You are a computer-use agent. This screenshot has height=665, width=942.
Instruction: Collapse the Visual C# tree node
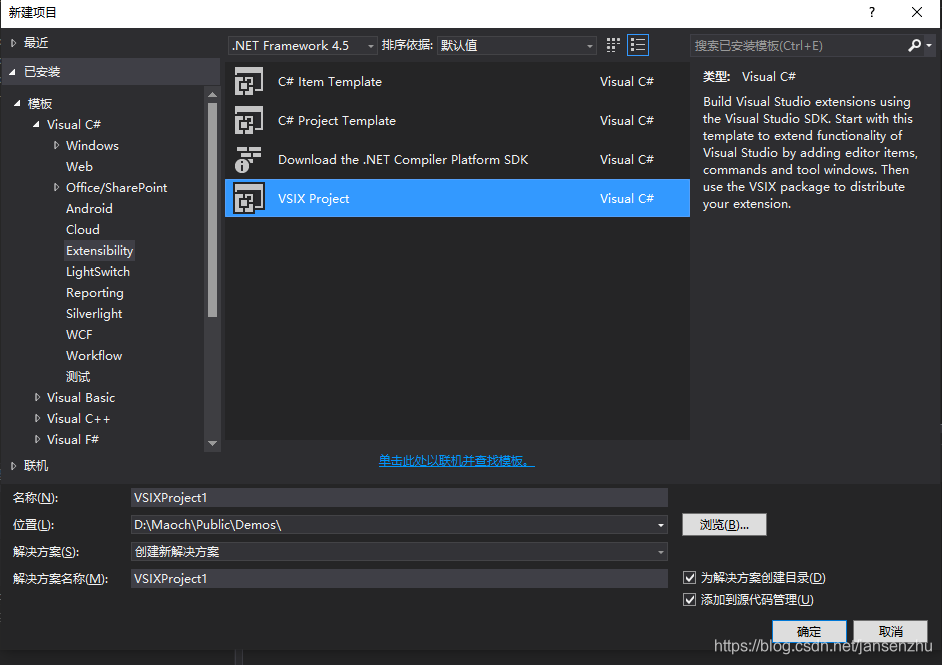pyautogui.click(x=36, y=124)
